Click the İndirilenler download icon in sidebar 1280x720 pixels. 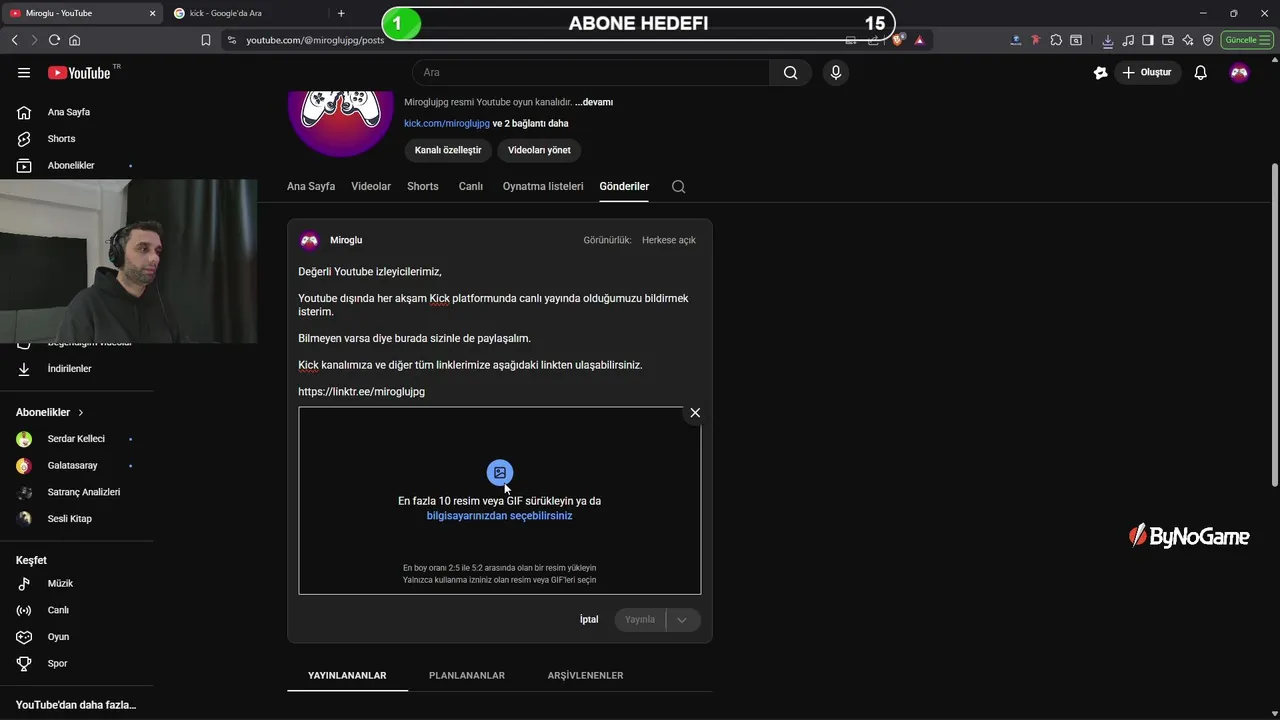pos(24,369)
